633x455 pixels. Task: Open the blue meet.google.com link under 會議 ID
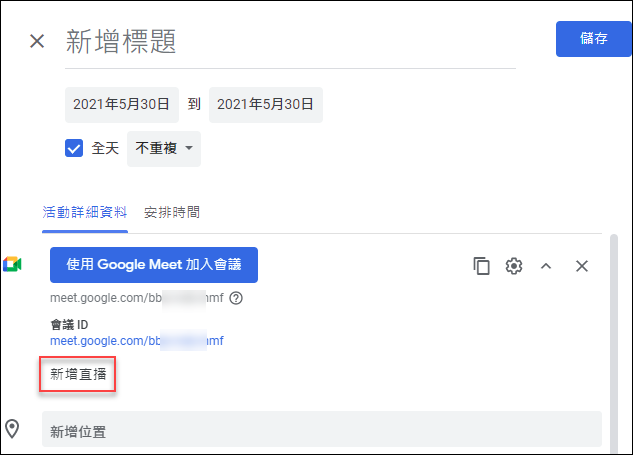[x=136, y=341]
